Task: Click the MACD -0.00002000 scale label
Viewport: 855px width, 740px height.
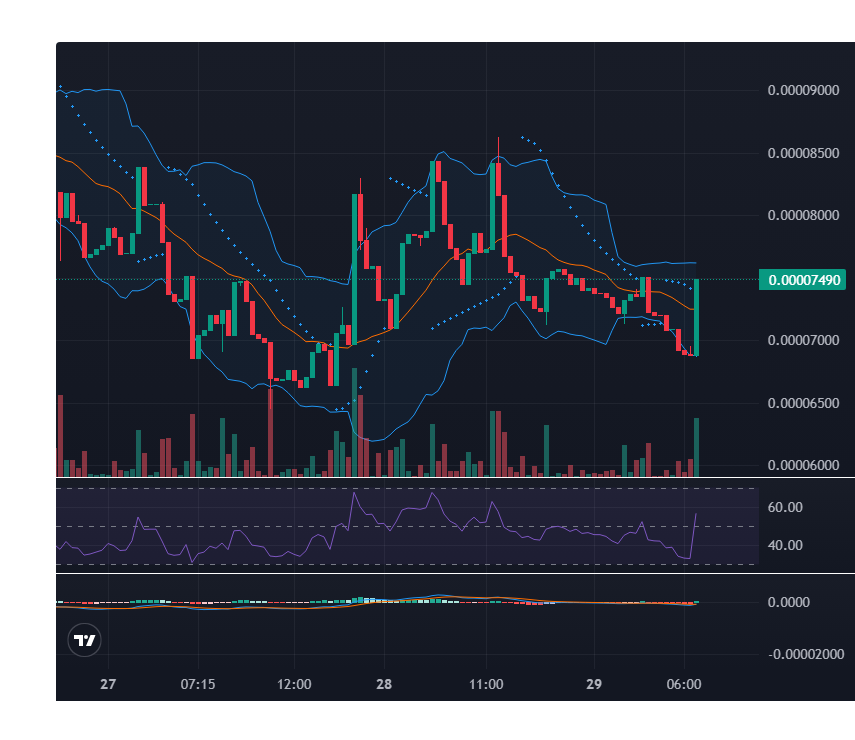Action: (806, 654)
